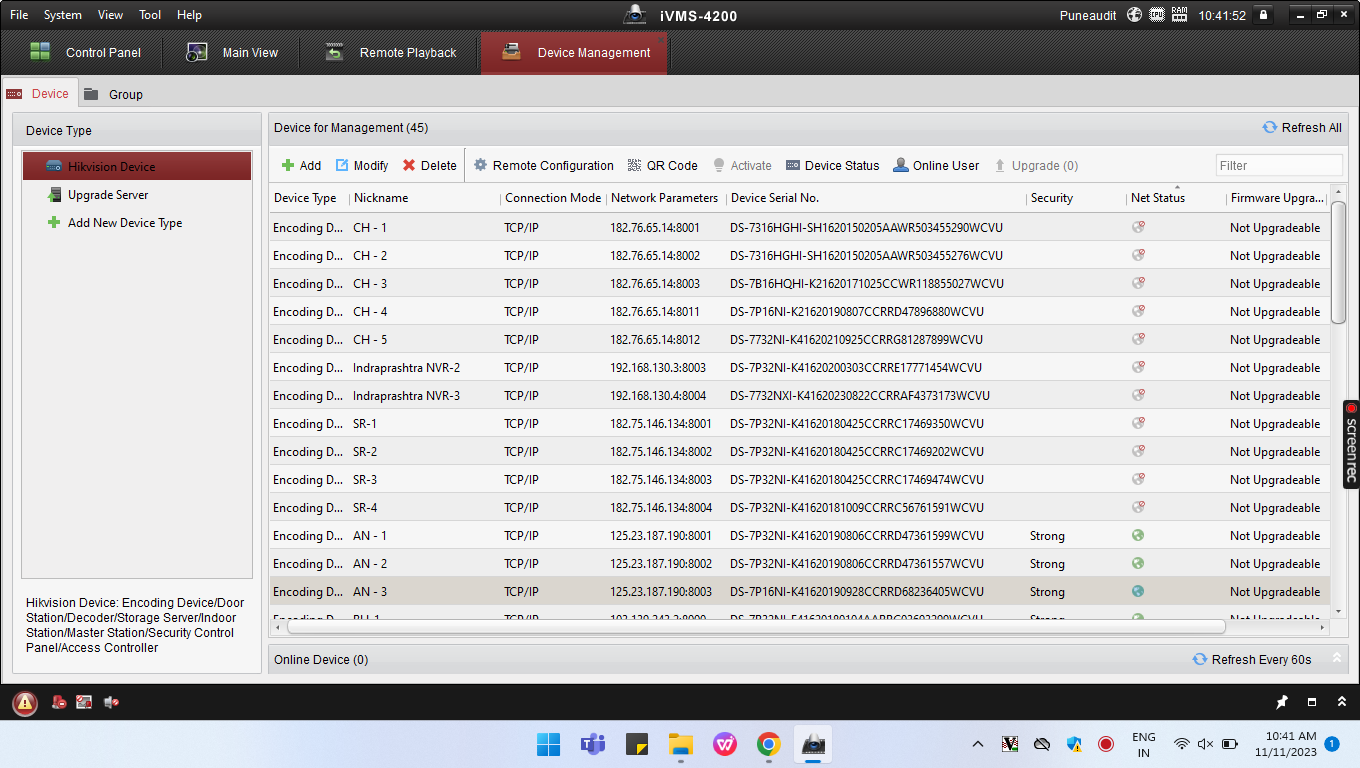Check the CPU usage icon
Image resolution: width=1360 pixels, height=768 pixels.
coord(1157,15)
